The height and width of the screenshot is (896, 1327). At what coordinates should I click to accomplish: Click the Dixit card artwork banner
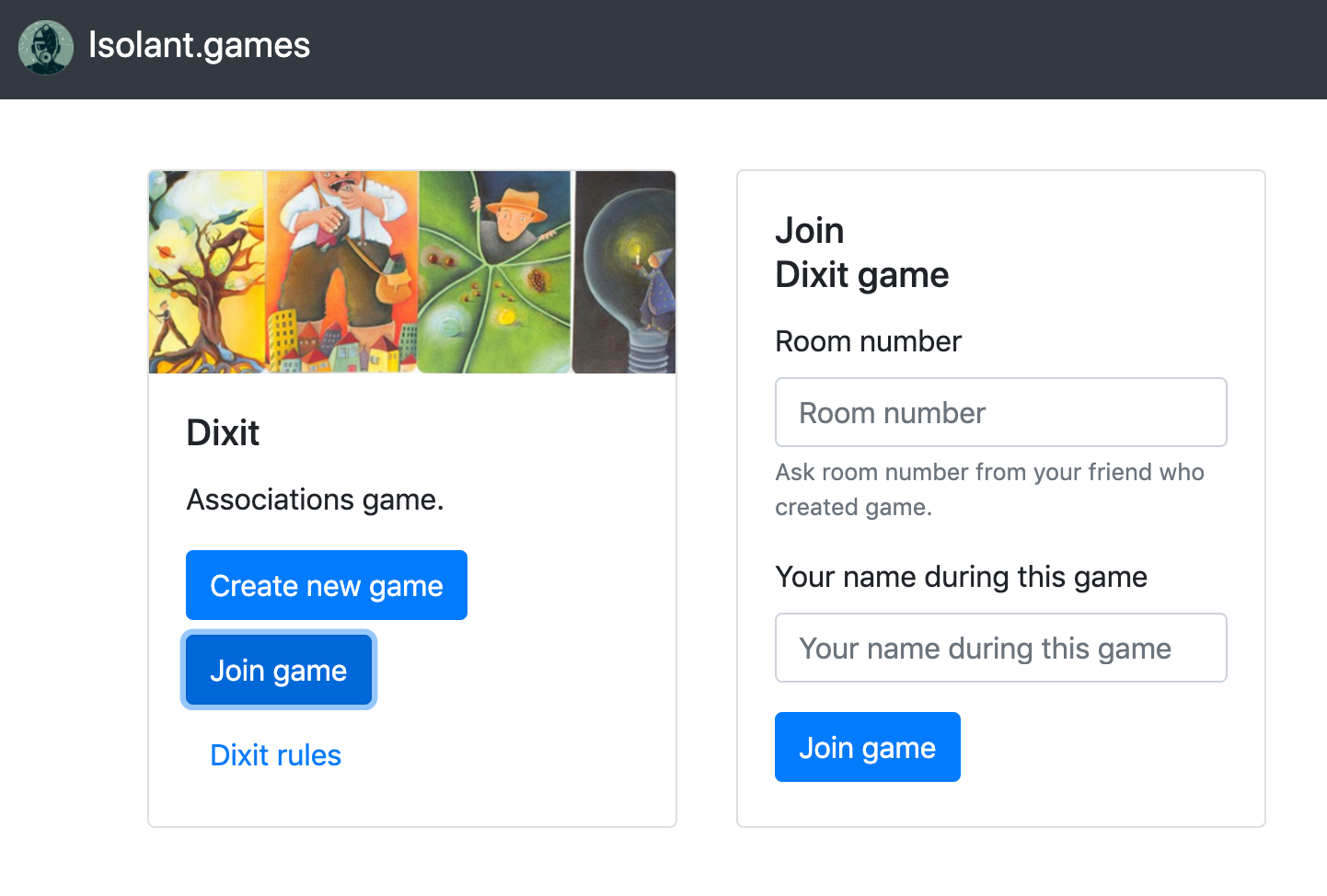coord(412,272)
